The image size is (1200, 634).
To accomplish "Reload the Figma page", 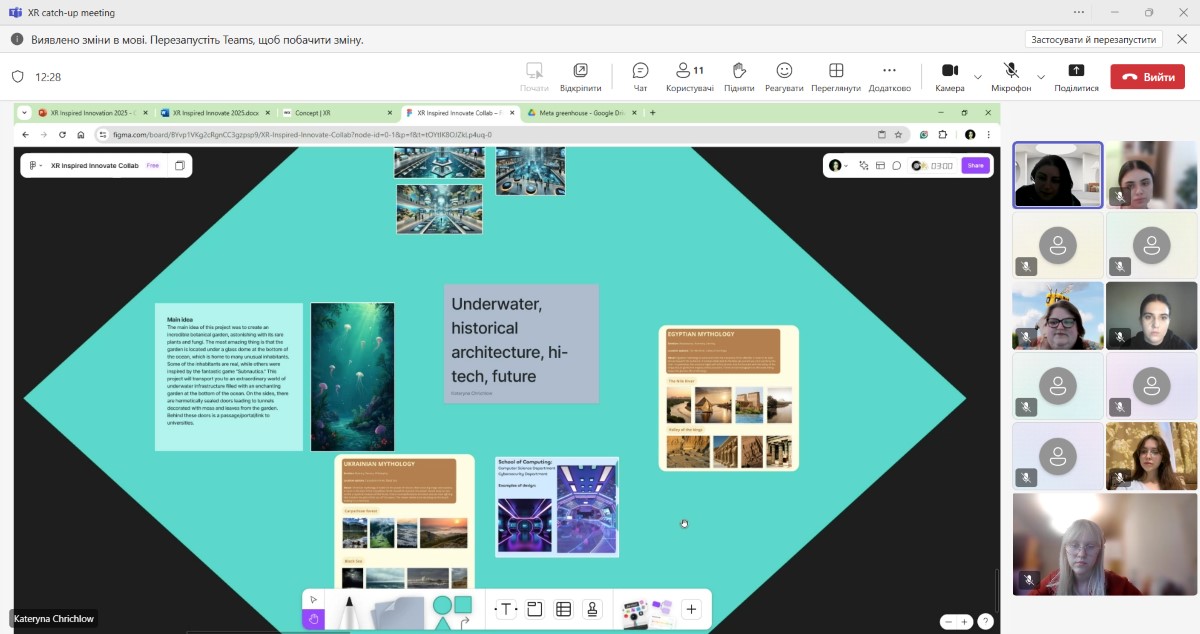I will 62,134.
